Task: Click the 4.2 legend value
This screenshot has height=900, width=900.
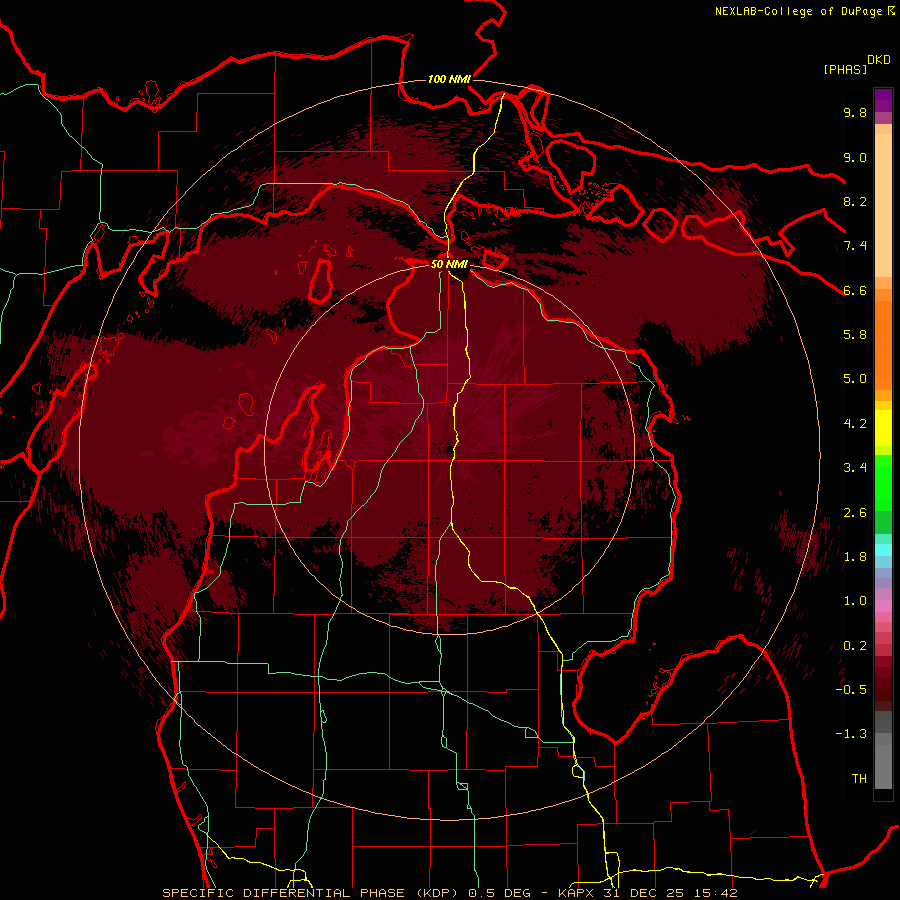Action: [x=855, y=424]
